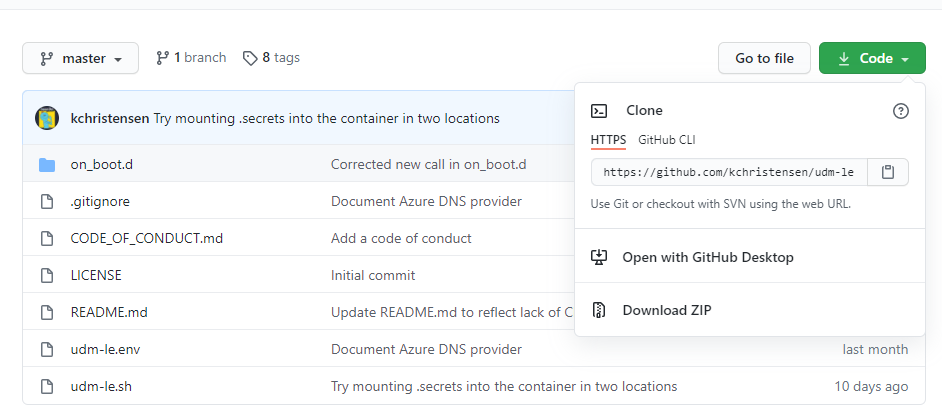Collapse the green Code dropdown
Screen dimensions: 942x413
coord(871,58)
